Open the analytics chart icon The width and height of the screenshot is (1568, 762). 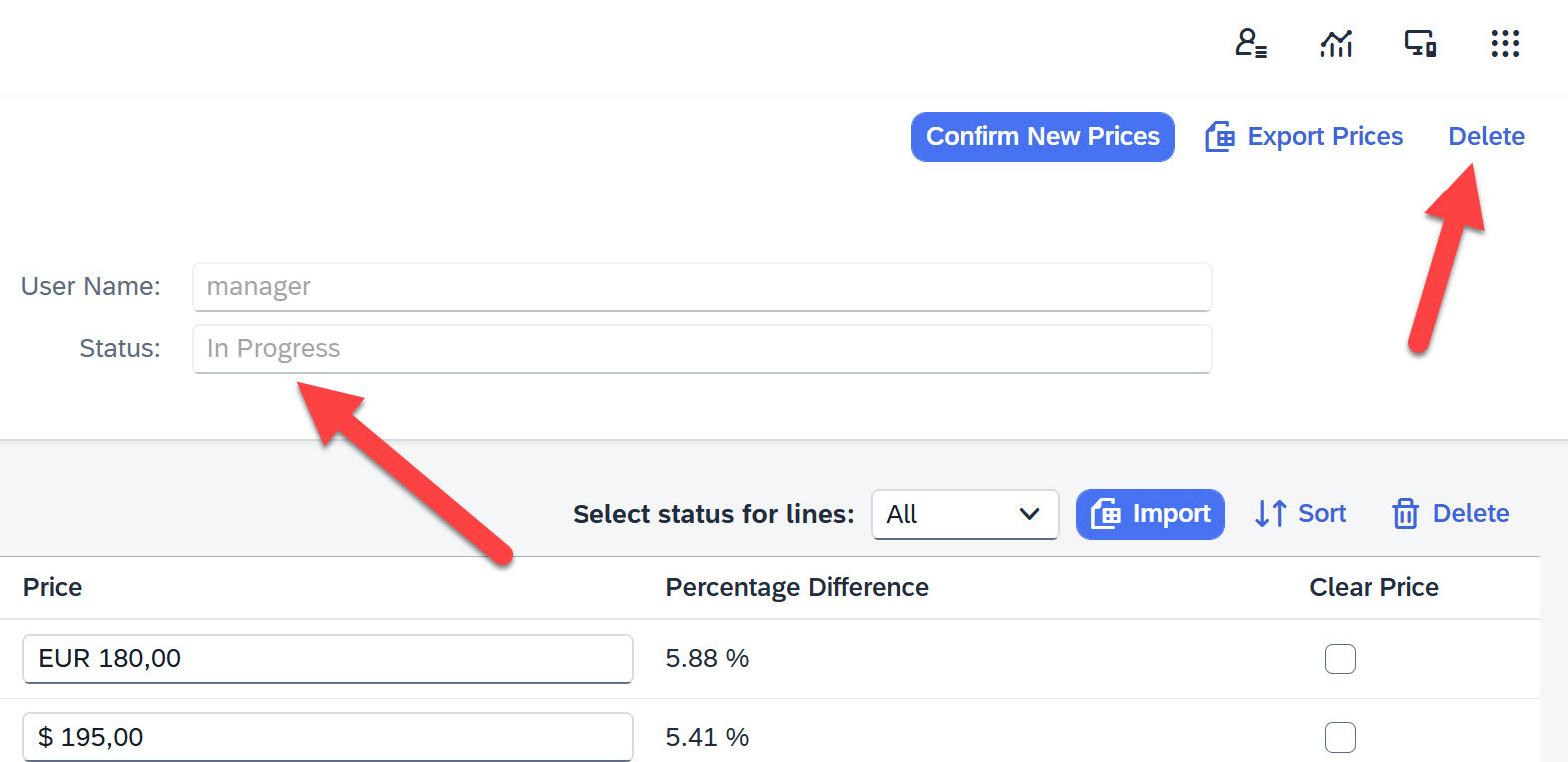(1336, 44)
